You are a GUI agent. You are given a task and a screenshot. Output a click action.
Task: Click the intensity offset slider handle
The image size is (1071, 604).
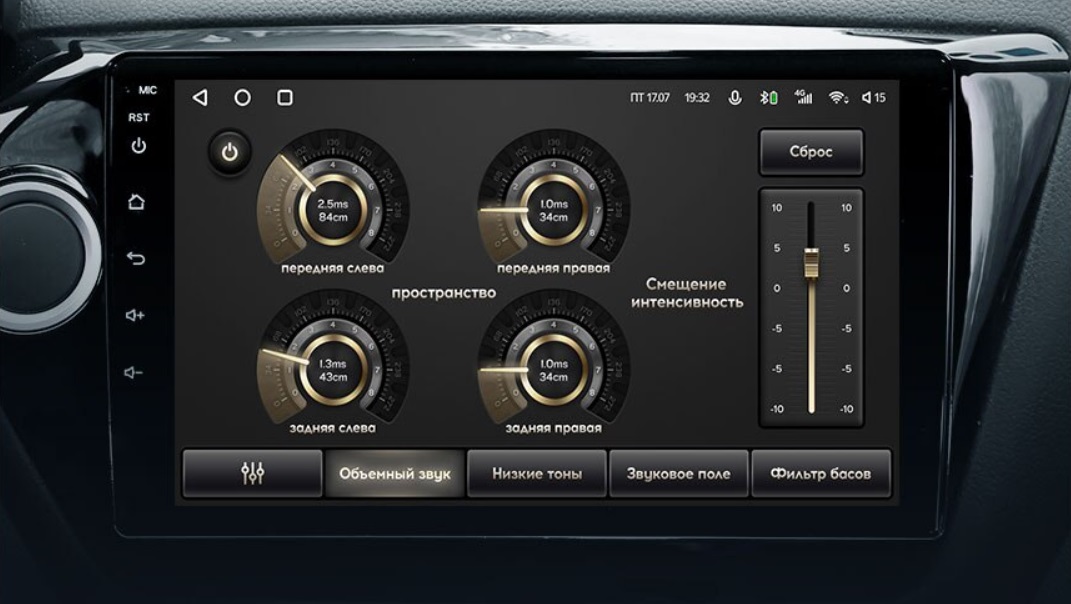tap(811, 263)
